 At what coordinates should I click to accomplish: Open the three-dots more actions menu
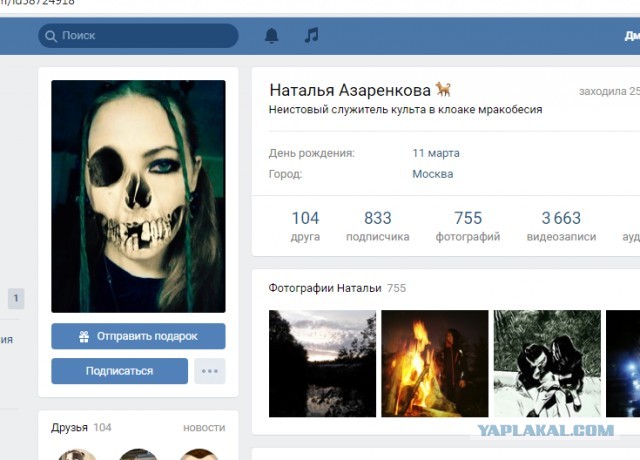tap(210, 371)
